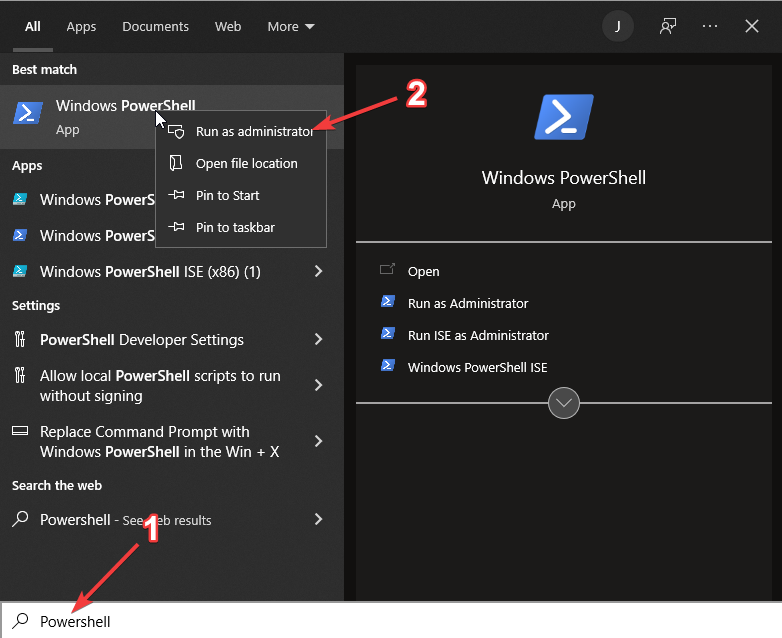Expand the More filter dropdown
This screenshot has width=782, height=638.
[x=291, y=26]
